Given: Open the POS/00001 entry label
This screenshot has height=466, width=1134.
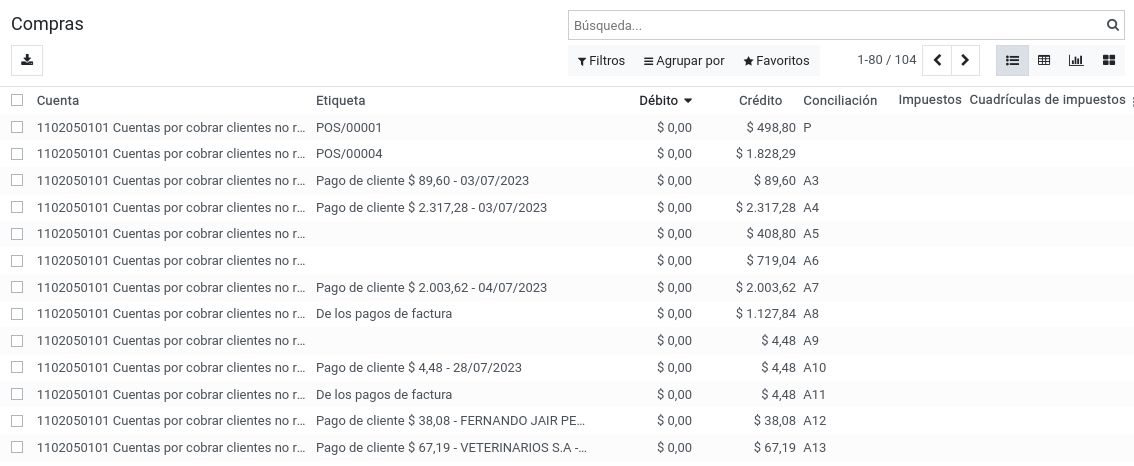Looking at the screenshot, I should tap(349, 127).
